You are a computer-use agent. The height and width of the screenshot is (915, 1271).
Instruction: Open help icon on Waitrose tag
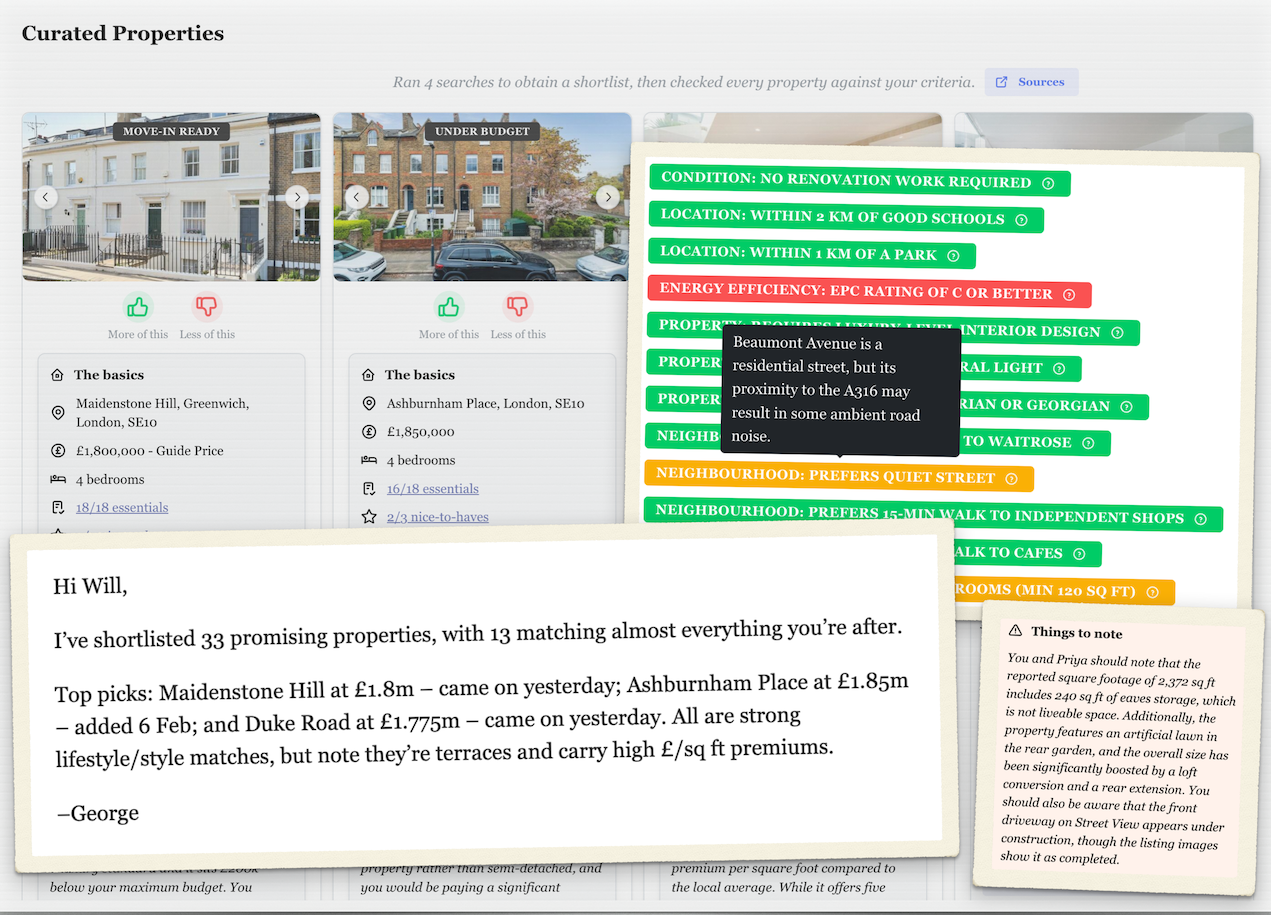click(x=1088, y=443)
